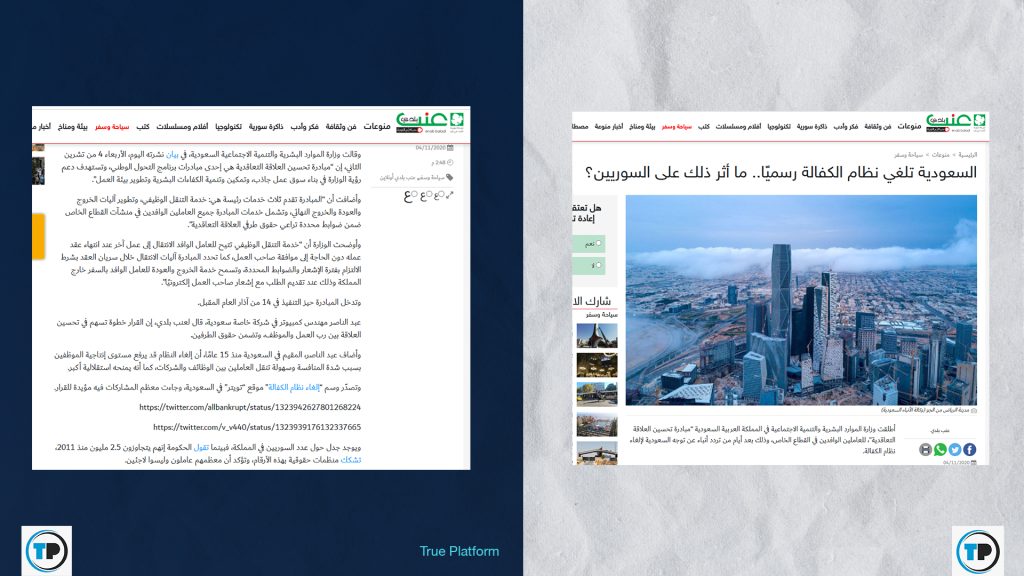Open أخبار منوعة on right page
The image size is (1024, 576).
[x=609, y=126]
